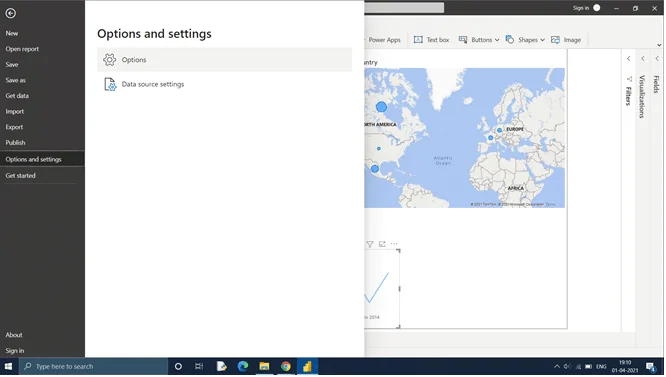Click the account avatar circle in the title bar
This screenshot has height=377, width=666.
(x=598, y=8)
